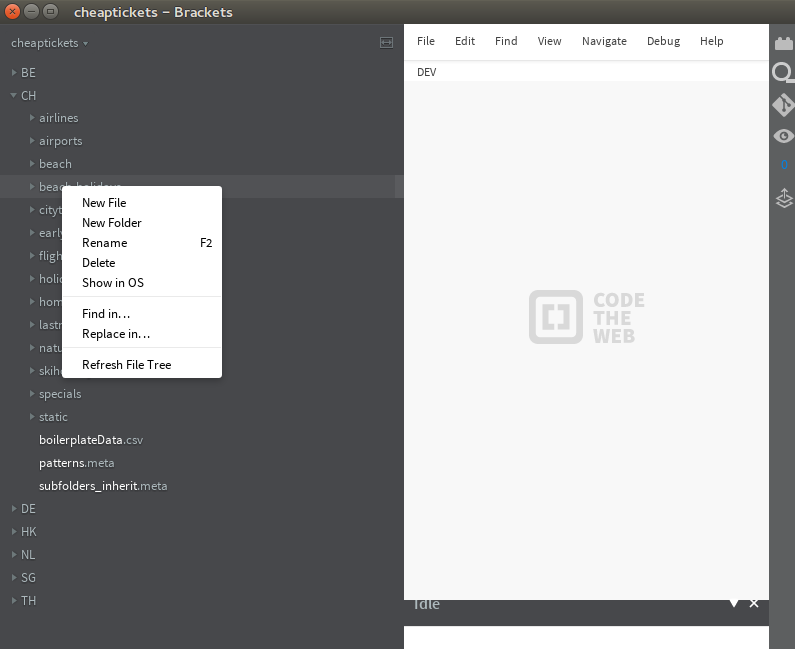Select Replace in... from the context menu
Image resolution: width=795 pixels, height=649 pixels.
pyautogui.click(x=142, y=334)
